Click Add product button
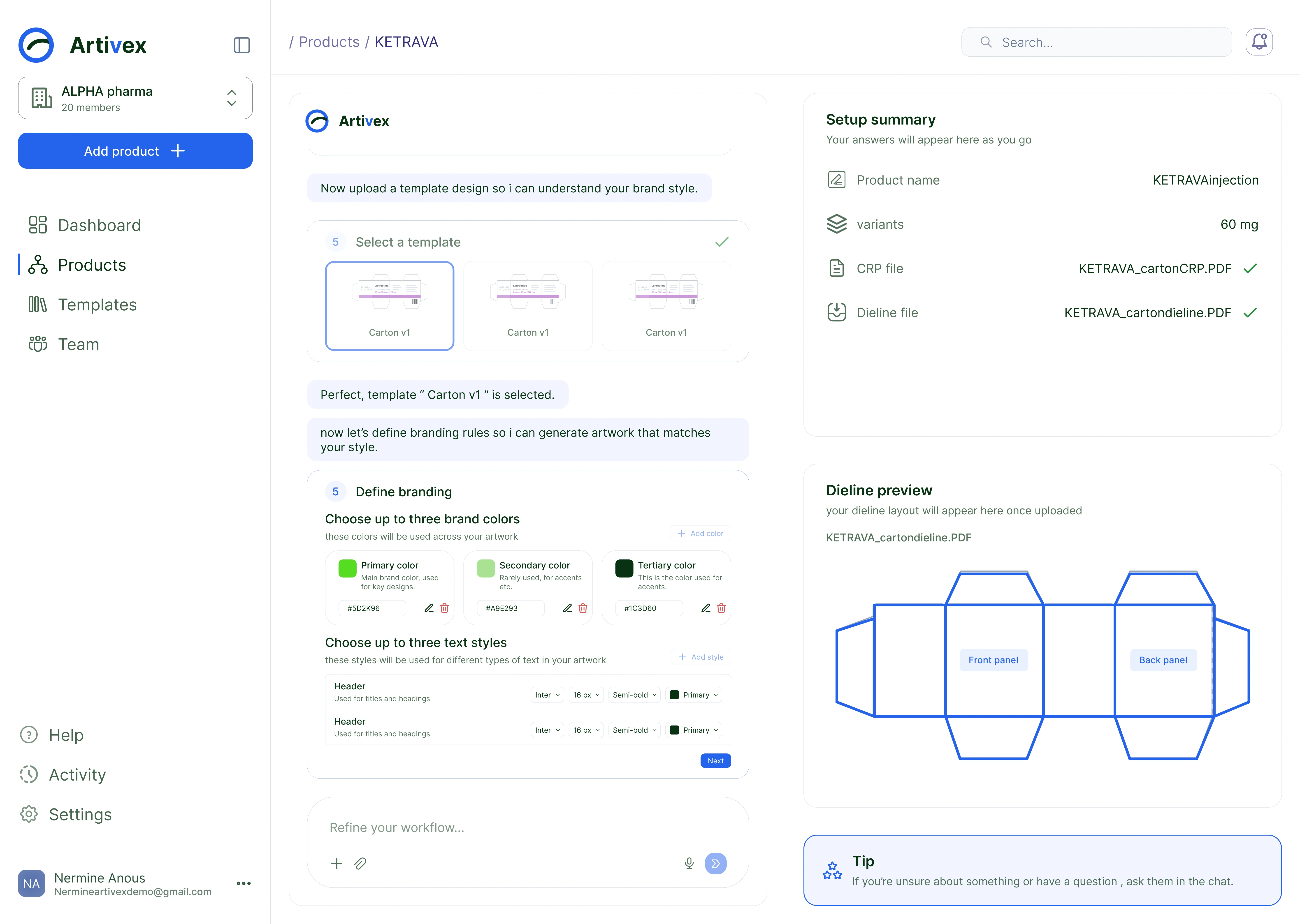The height and width of the screenshot is (924, 1300). [x=135, y=151]
